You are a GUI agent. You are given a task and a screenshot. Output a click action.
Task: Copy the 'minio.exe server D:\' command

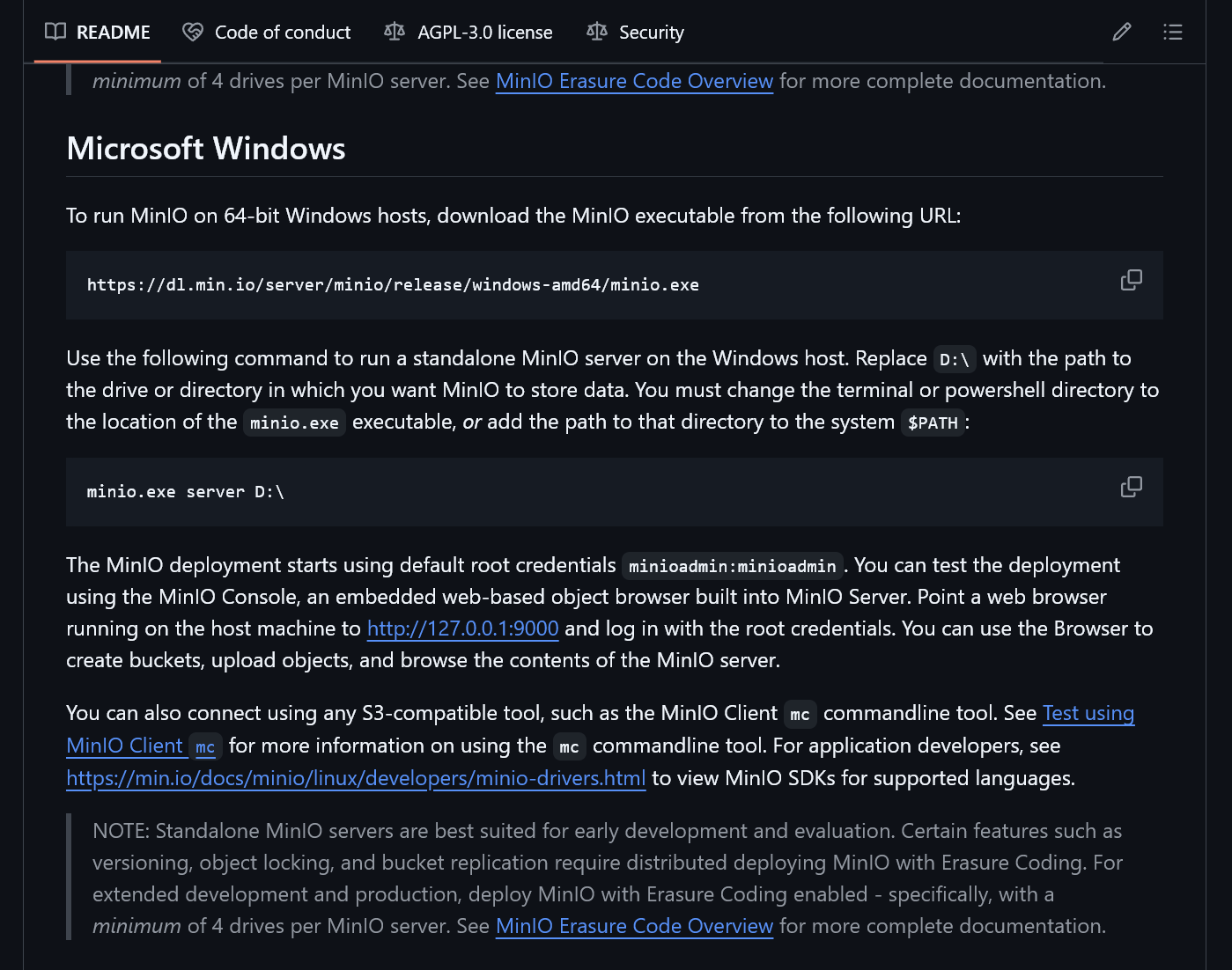[x=1131, y=487]
